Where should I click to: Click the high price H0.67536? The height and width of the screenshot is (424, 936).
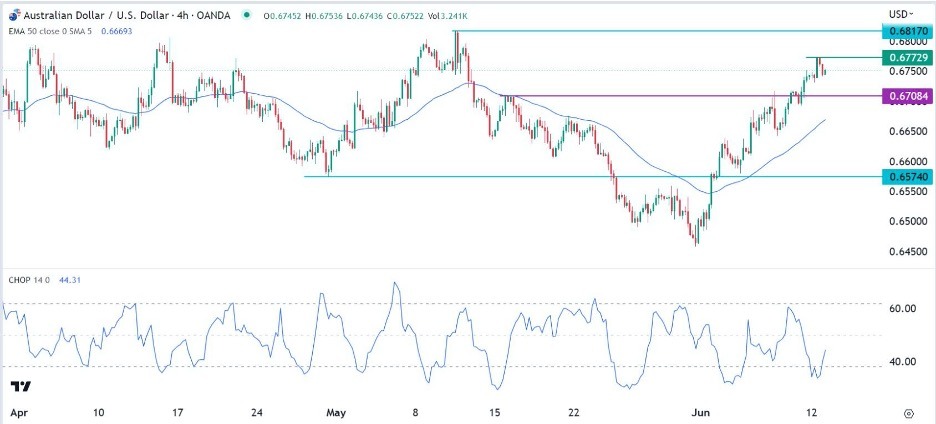[x=322, y=16]
